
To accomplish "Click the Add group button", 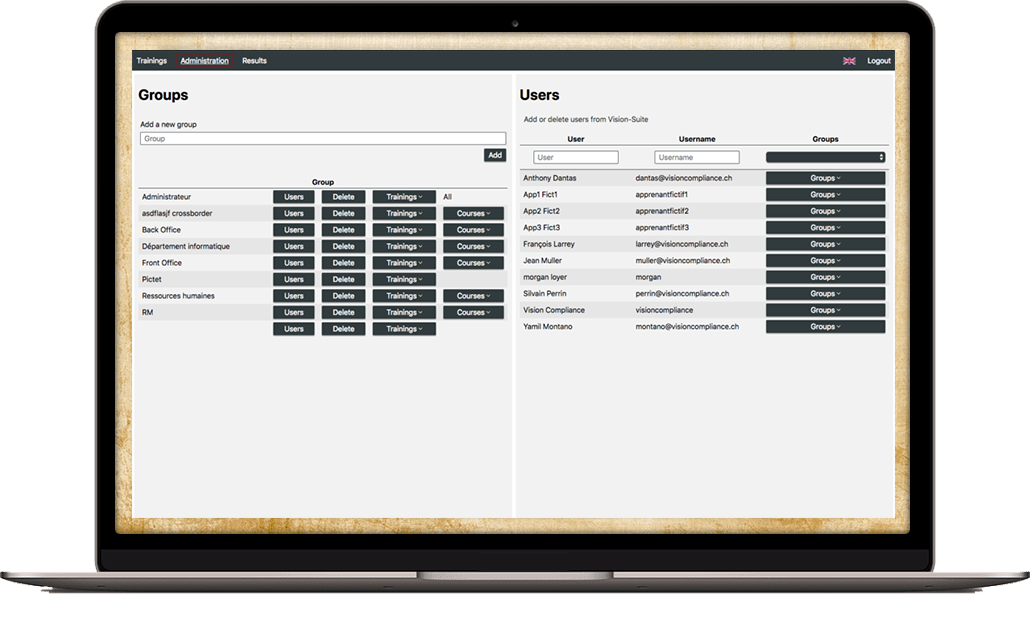I will point(495,155).
